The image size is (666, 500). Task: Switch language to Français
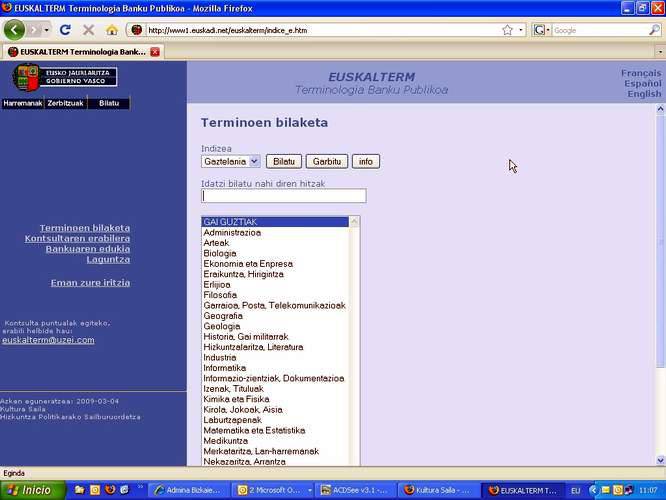(x=641, y=73)
